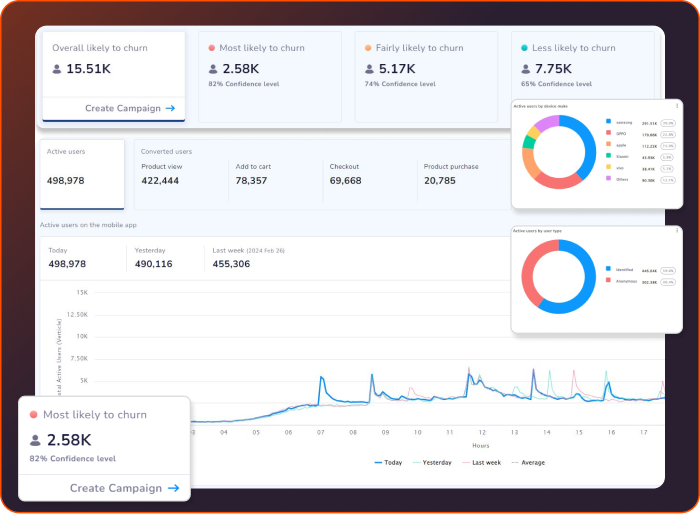Click the Product purchase metric 20,785

point(439,181)
